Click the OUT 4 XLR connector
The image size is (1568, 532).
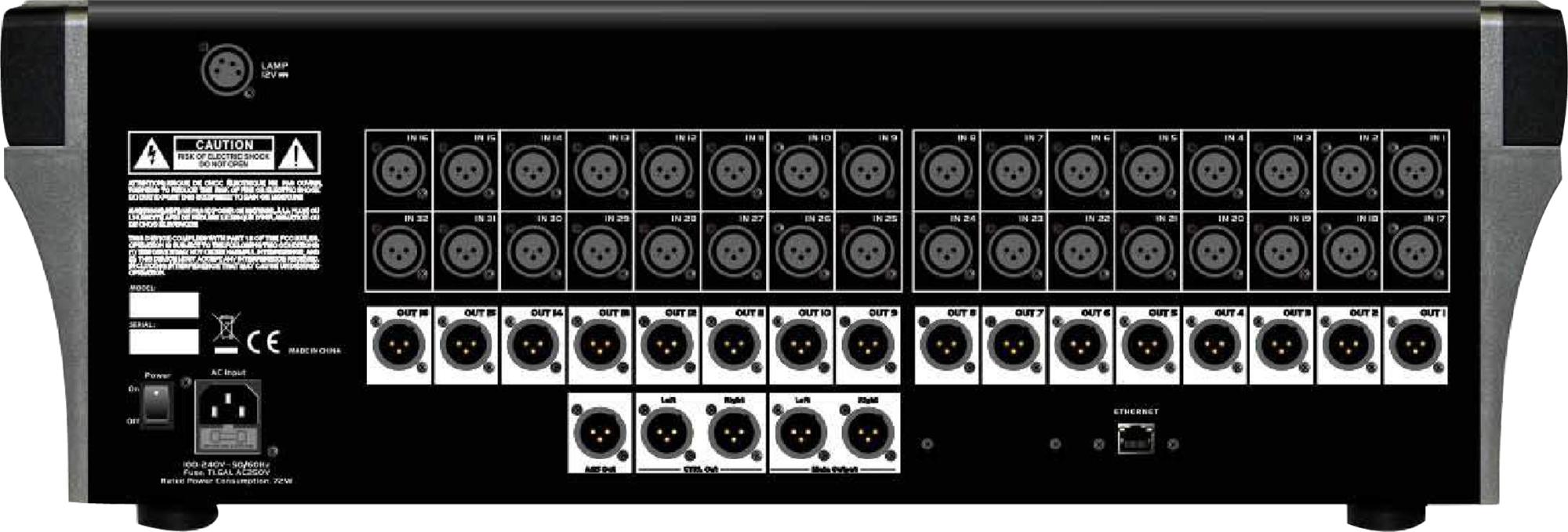[1214, 346]
